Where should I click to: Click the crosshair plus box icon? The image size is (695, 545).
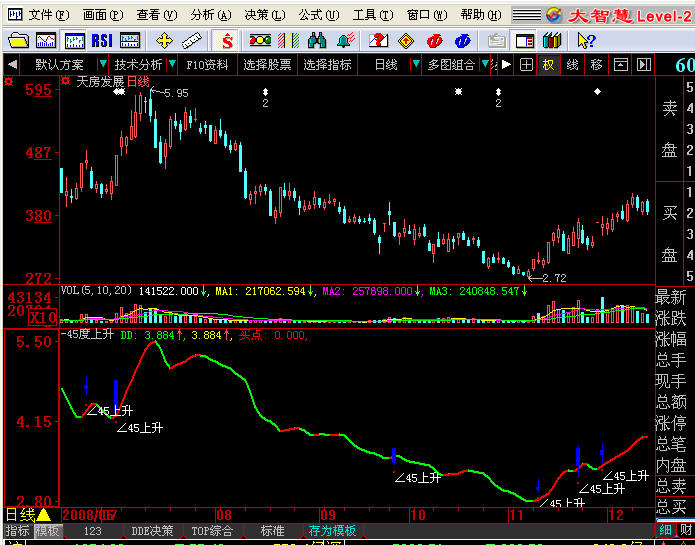pyautogui.click(x=526, y=65)
